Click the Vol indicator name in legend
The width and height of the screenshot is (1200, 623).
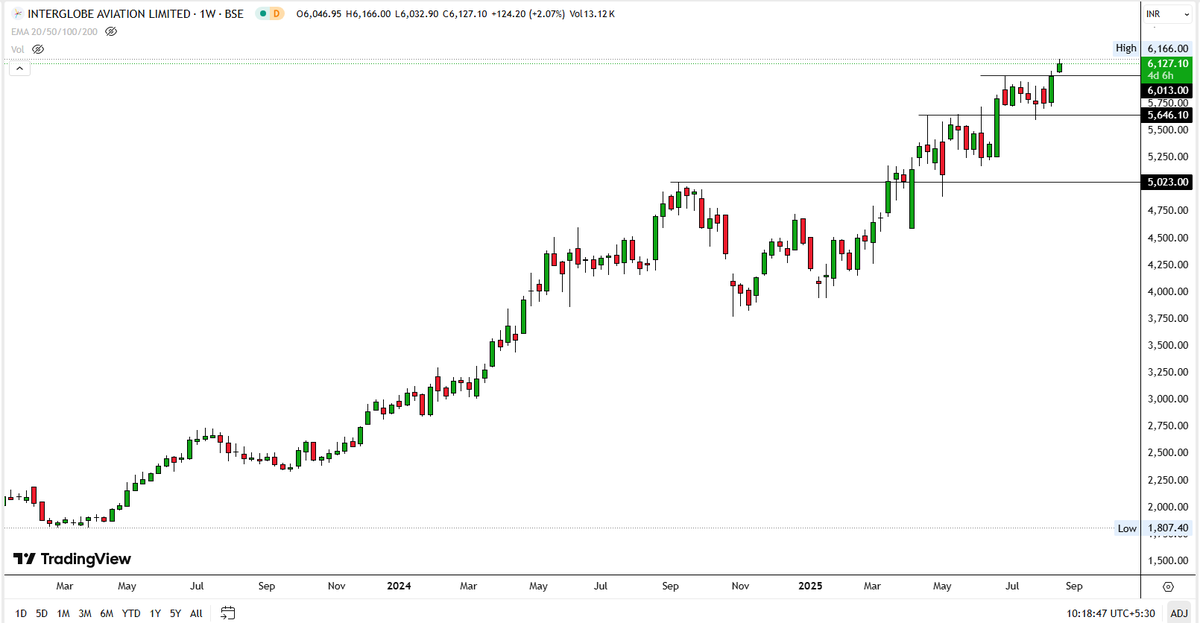tap(17, 48)
